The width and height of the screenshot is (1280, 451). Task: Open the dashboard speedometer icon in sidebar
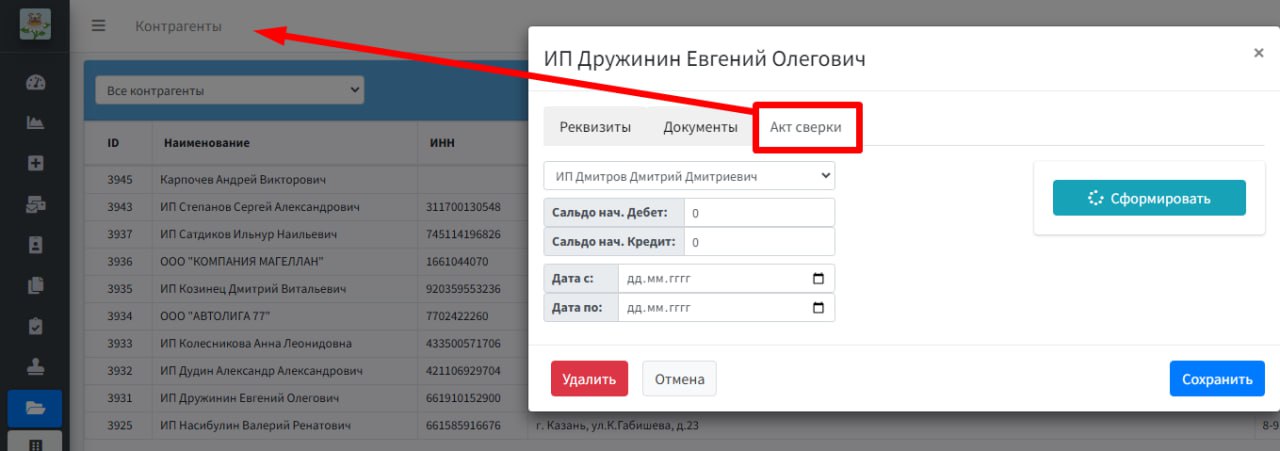click(x=35, y=82)
